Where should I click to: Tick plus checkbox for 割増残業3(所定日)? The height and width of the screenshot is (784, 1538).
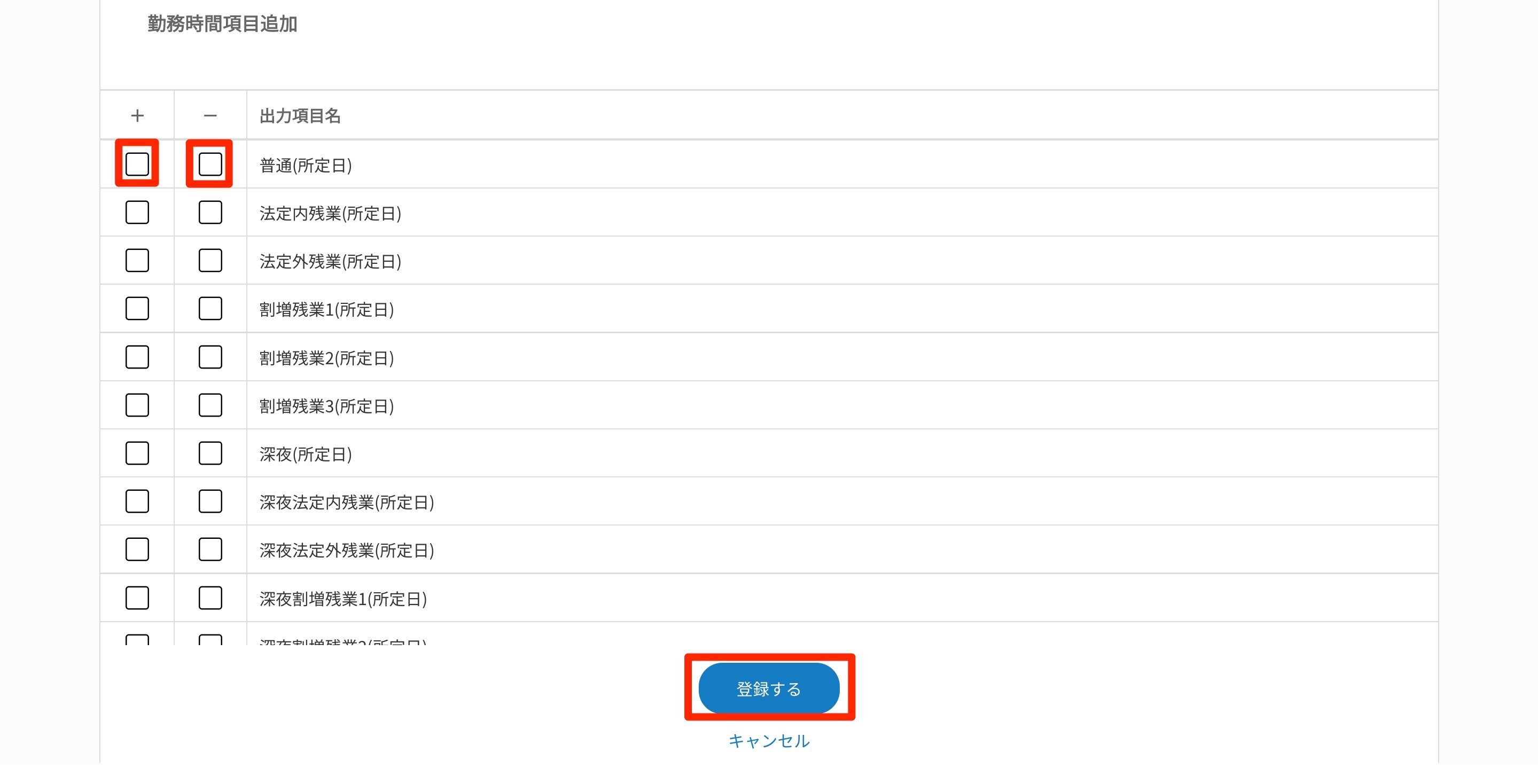(137, 406)
